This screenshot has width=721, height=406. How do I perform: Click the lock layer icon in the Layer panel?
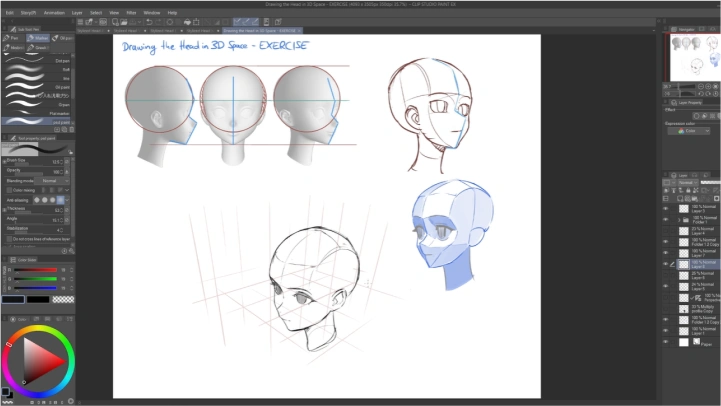[688, 190]
